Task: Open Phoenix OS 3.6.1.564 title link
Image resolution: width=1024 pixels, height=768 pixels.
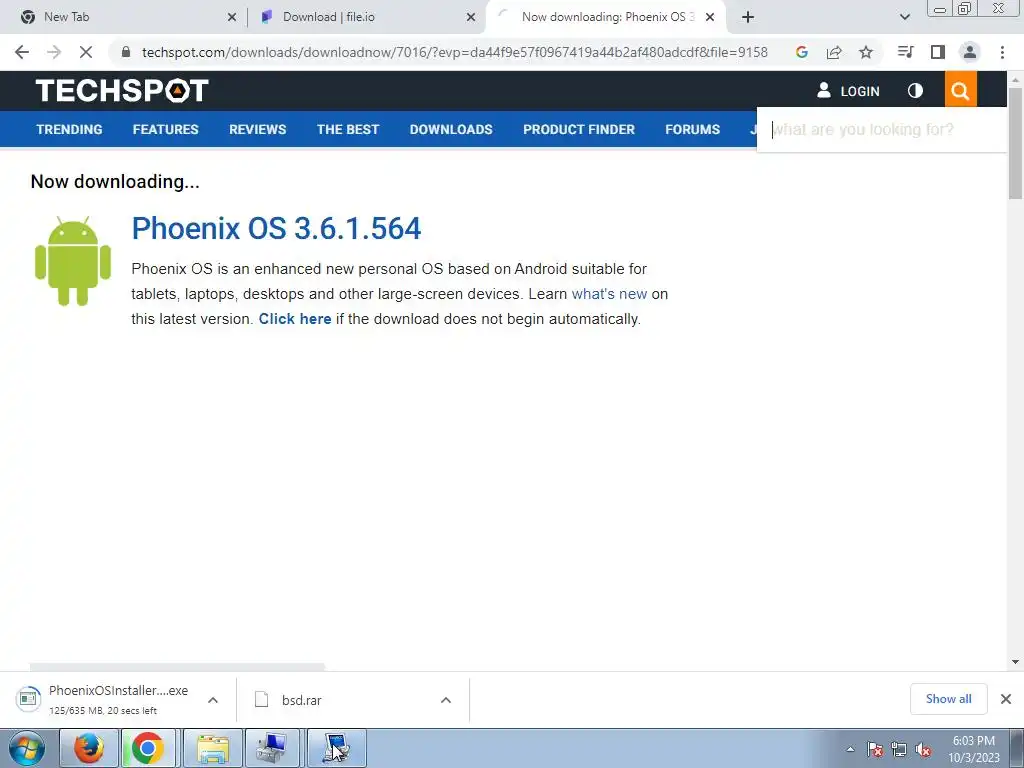Action: [x=276, y=229]
